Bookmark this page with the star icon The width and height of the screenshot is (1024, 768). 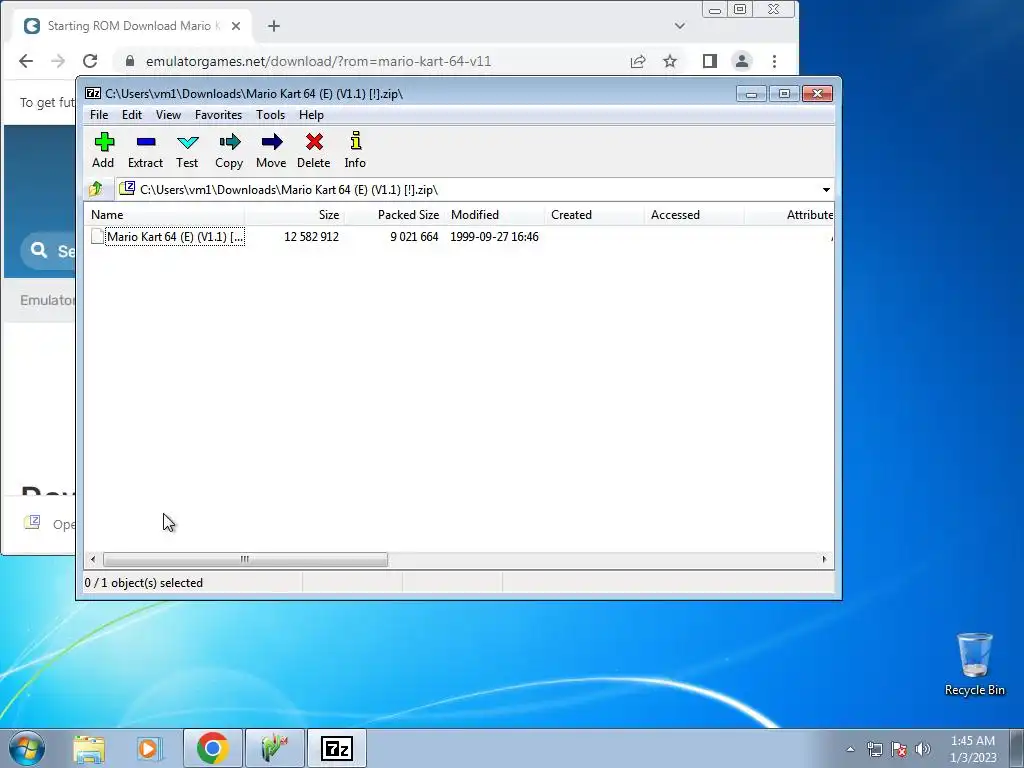pyautogui.click(x=670, y=61)
